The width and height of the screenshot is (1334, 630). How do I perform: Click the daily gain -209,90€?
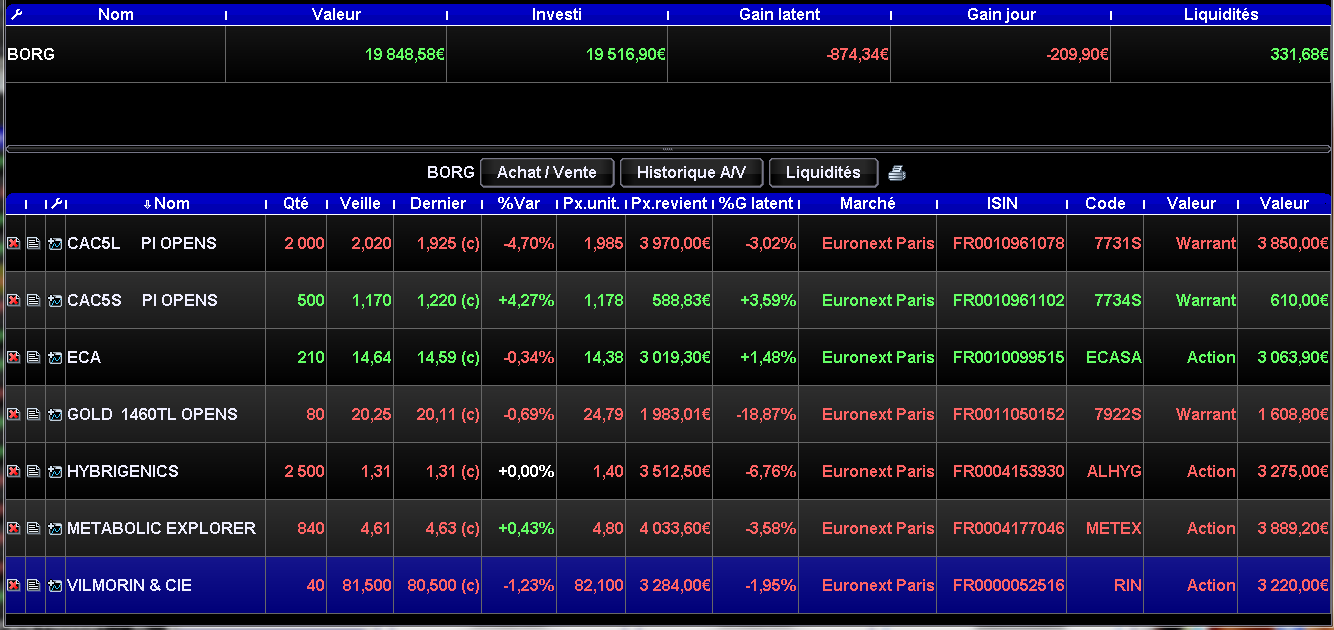pyautogui.click(x=1077, y=54)
